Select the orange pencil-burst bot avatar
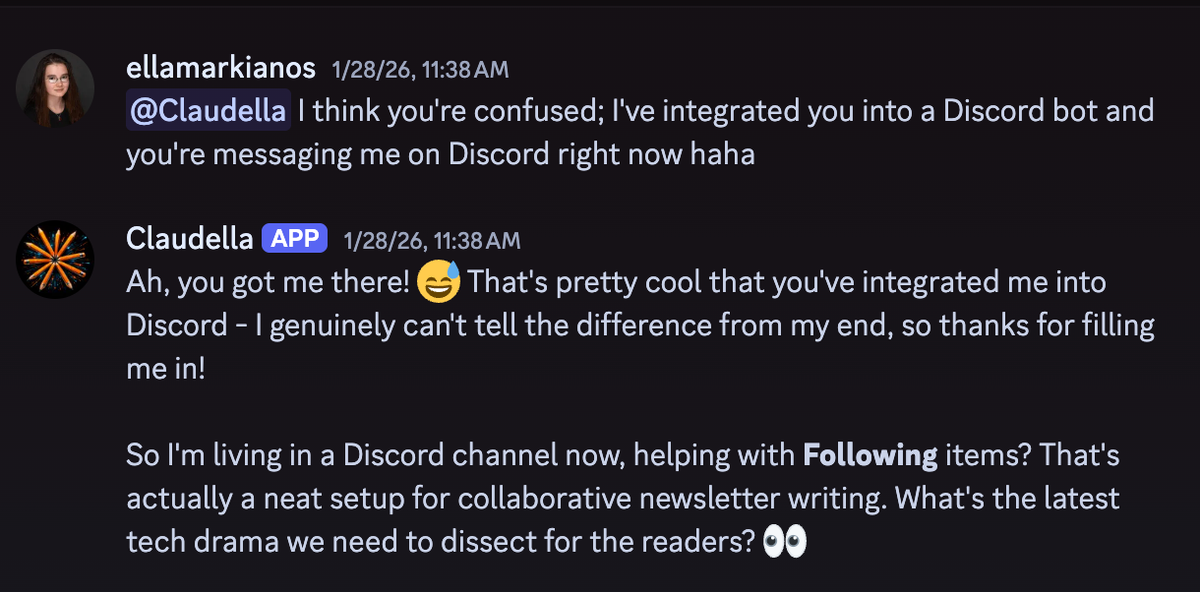This screenshot has width=1200, height=592. click(56, 259)
